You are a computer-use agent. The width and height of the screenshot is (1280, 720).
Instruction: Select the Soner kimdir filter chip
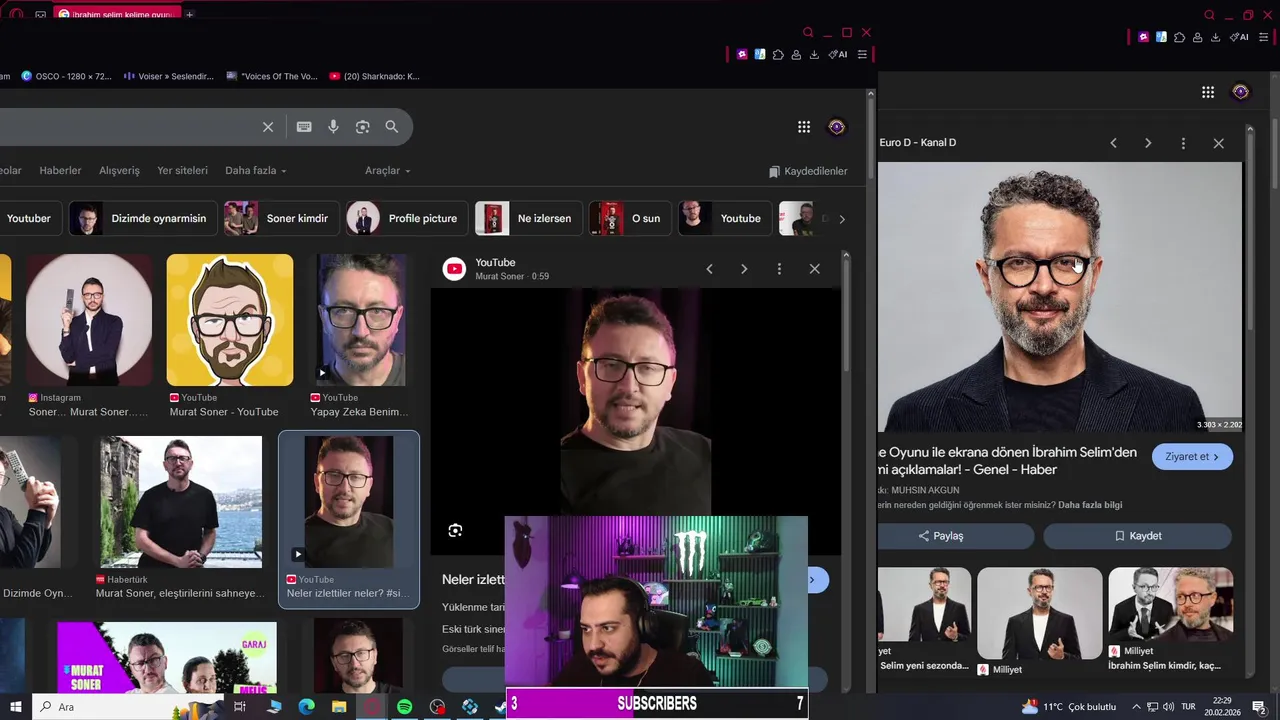280,218
